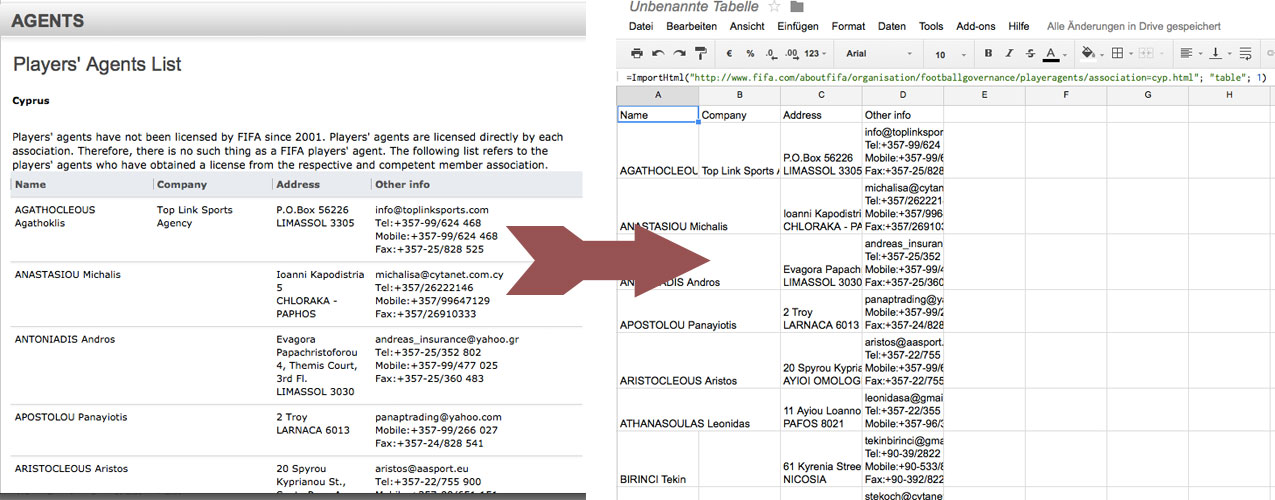Click 'Players' Agents List' heading on webpage
This screenshot has height=500, width=1275.
[97, 64]
